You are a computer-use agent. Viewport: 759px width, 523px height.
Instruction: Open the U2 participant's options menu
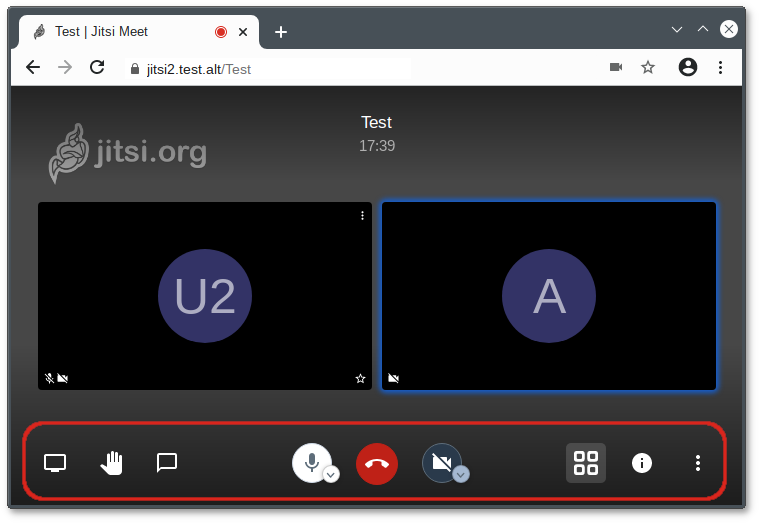(362, 215)
